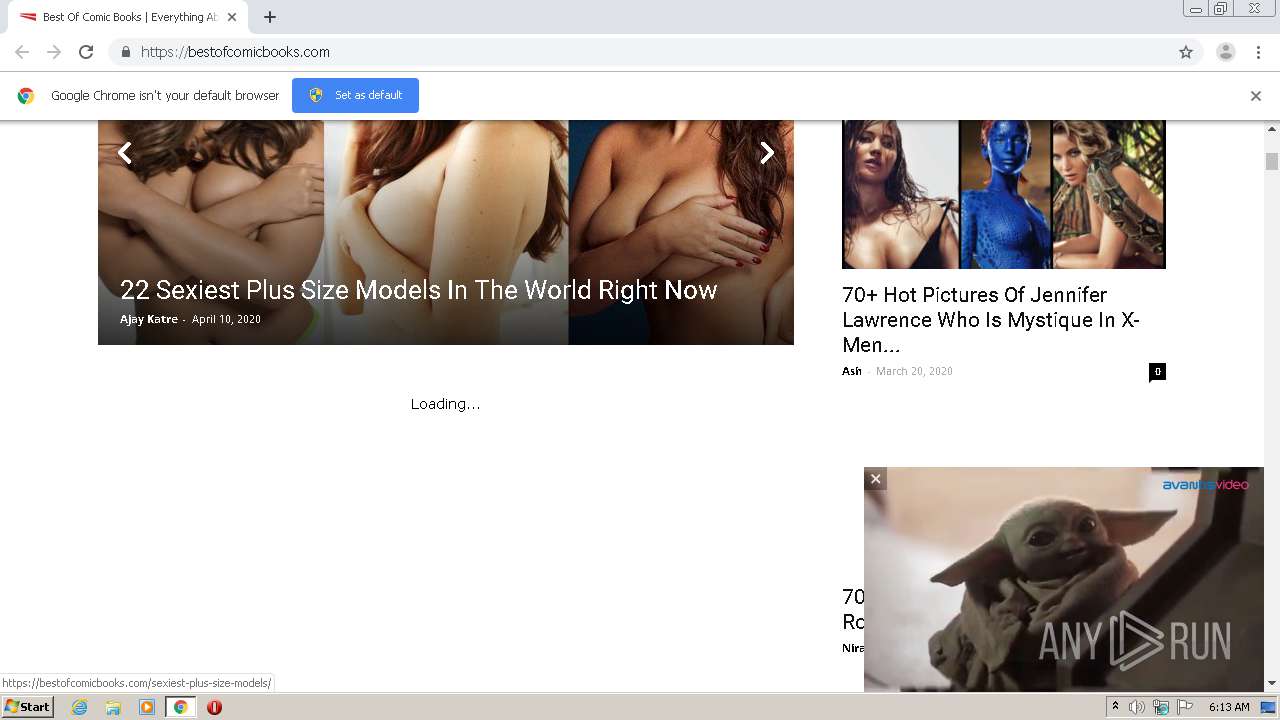
Task: Open the comment count badge showing 0
Action: pos(1157,371)
